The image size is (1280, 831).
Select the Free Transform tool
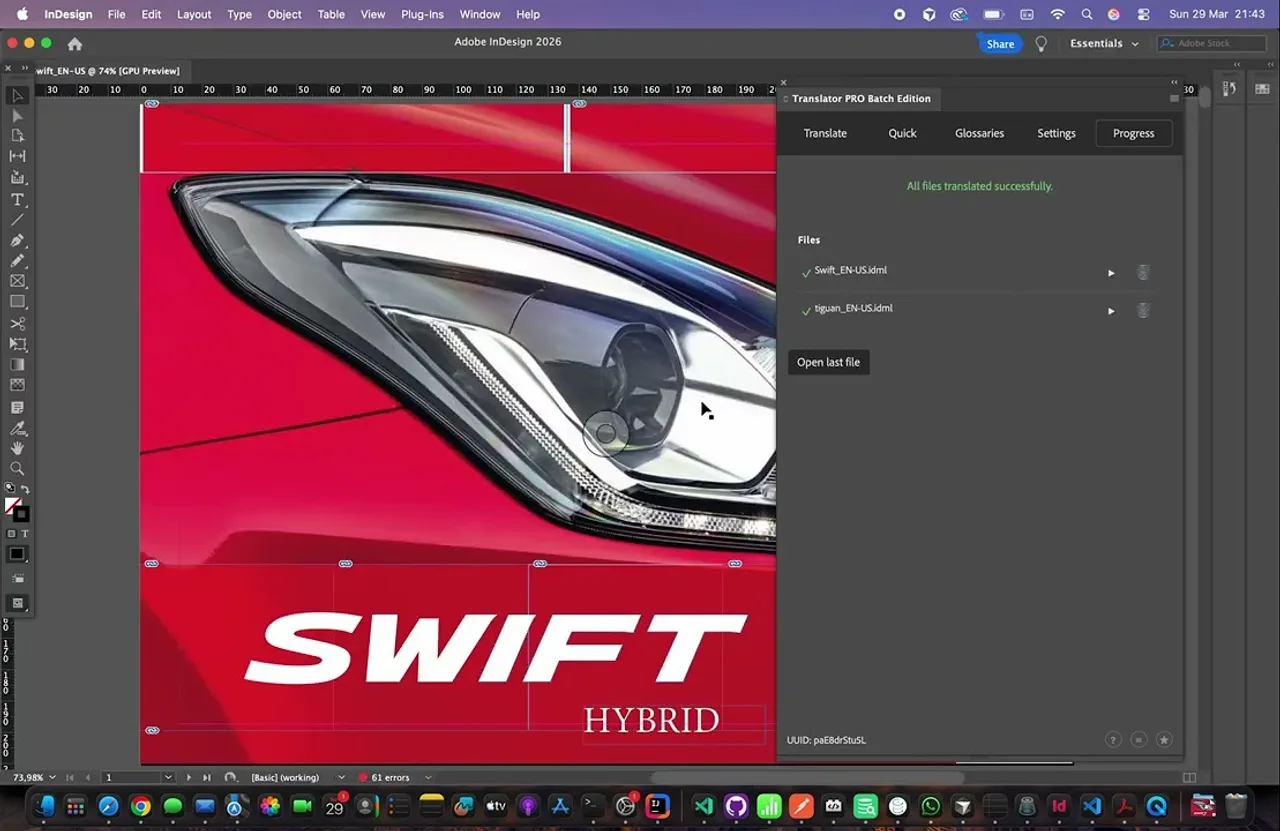click(x=17, y=344)
